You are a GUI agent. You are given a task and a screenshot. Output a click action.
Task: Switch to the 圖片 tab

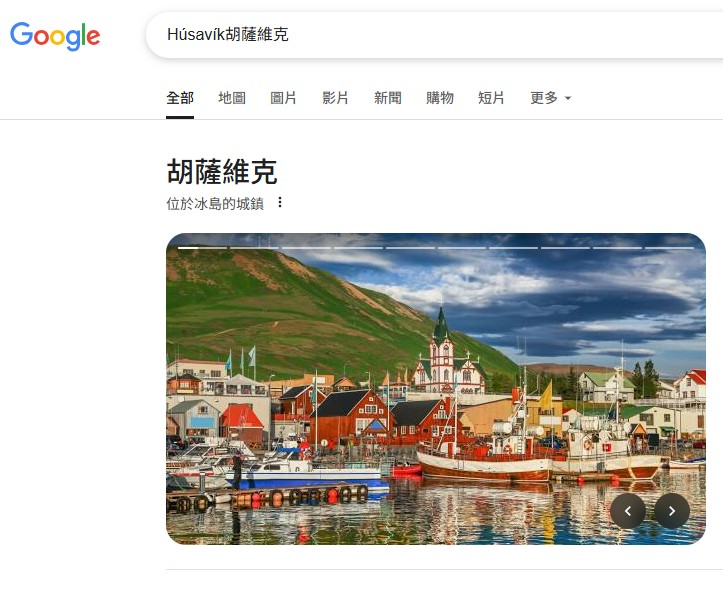coord(283,98)
